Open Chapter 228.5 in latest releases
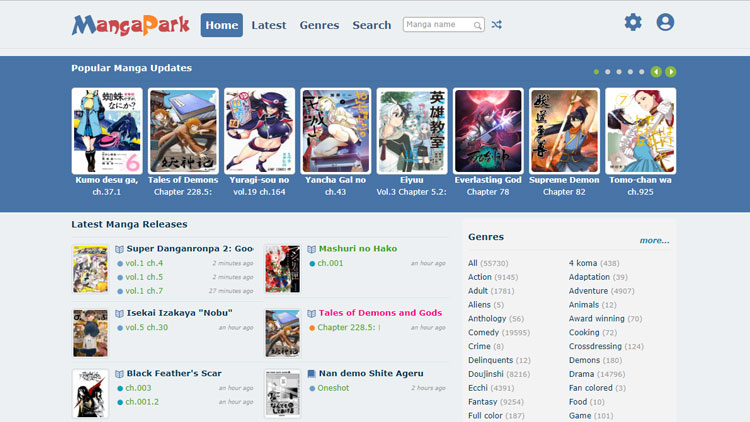750x422 pixels. [x=349, y=328]
